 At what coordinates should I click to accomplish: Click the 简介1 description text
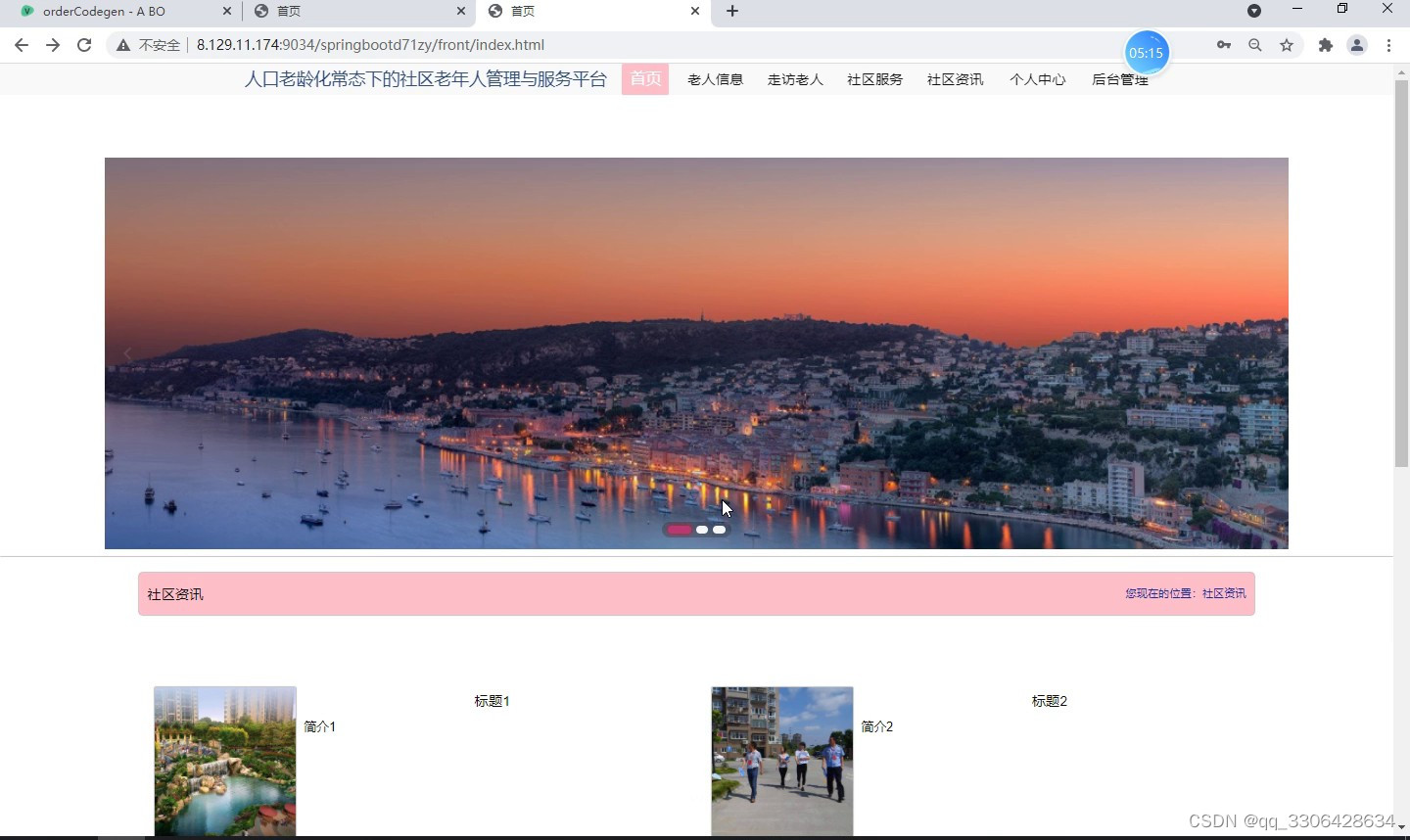point(319,726)
